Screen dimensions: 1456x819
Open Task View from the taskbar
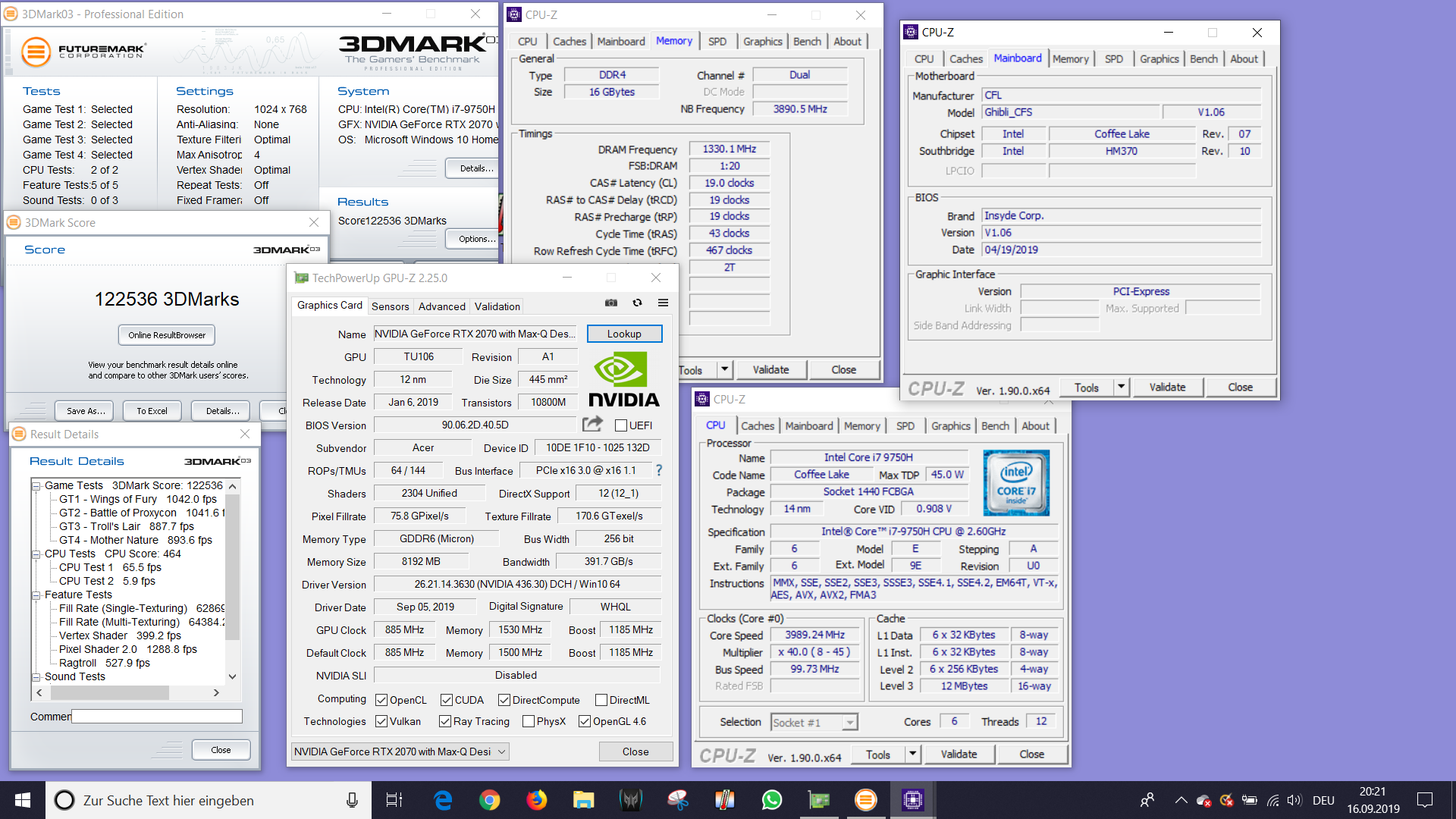pos(394,800)
